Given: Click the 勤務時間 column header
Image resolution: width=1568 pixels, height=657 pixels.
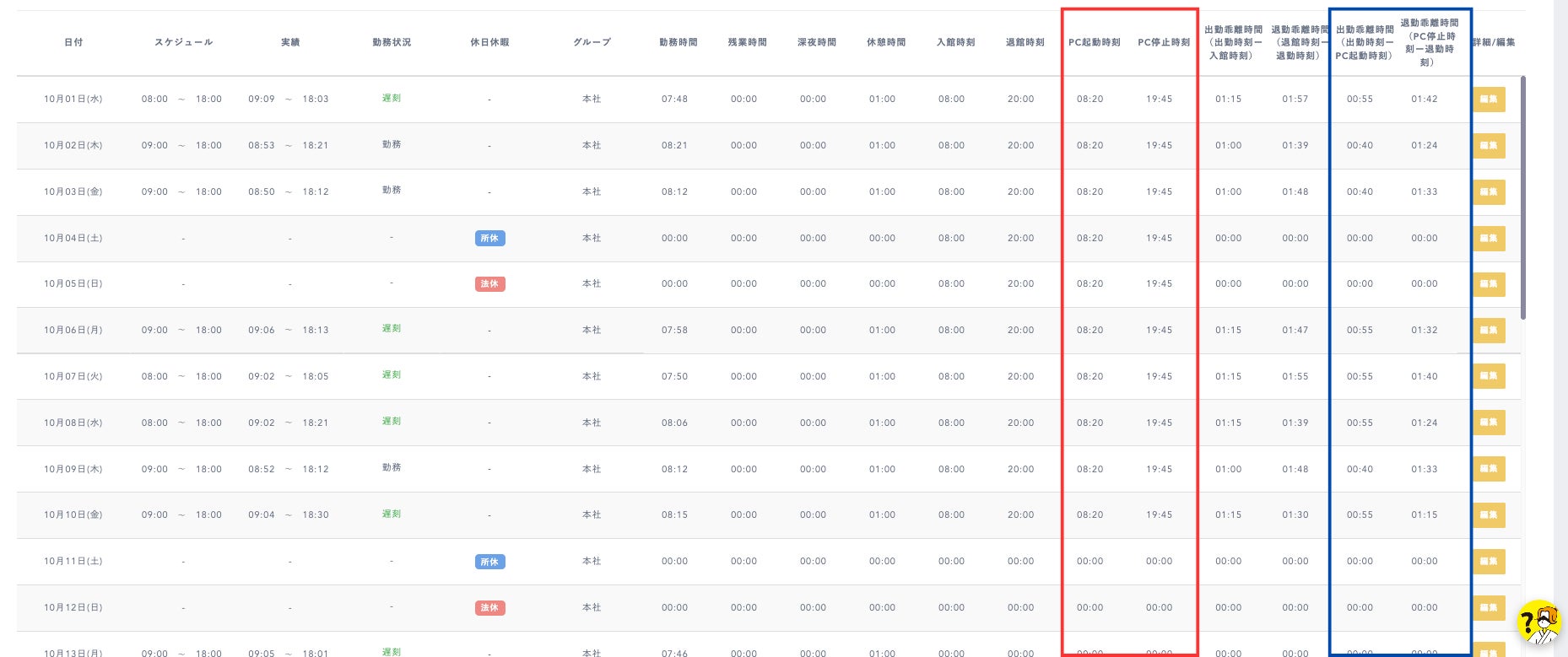Looking at the screenshot, I should coord(678,42).
